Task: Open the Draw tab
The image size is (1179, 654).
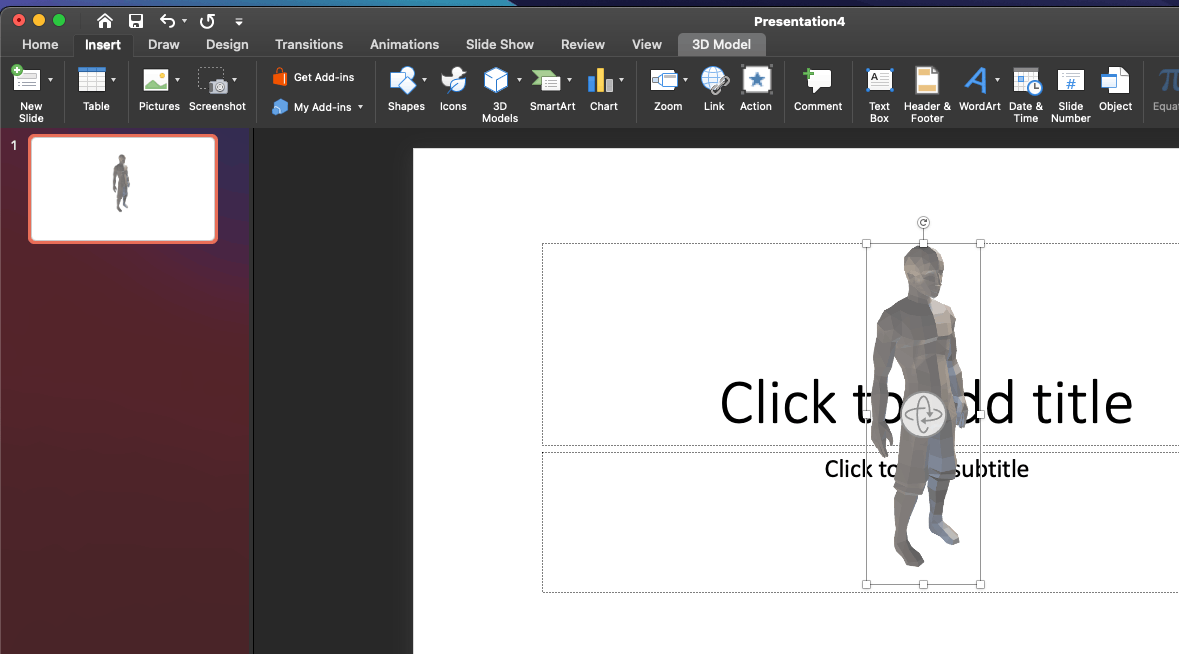Action: point(163,44)
